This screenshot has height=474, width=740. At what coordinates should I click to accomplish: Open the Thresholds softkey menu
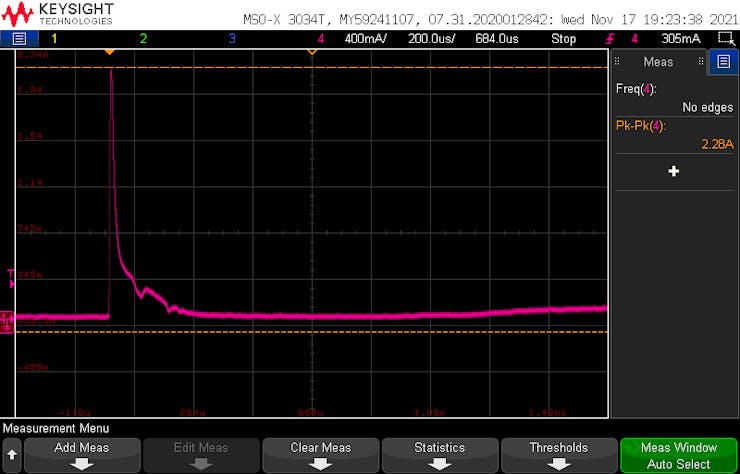pyautogui.click(x=558, y=455)
